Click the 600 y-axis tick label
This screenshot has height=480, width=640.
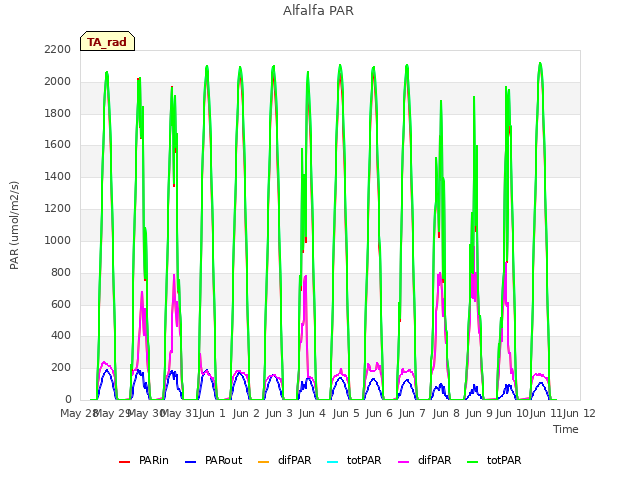click(x=61, y=304)
